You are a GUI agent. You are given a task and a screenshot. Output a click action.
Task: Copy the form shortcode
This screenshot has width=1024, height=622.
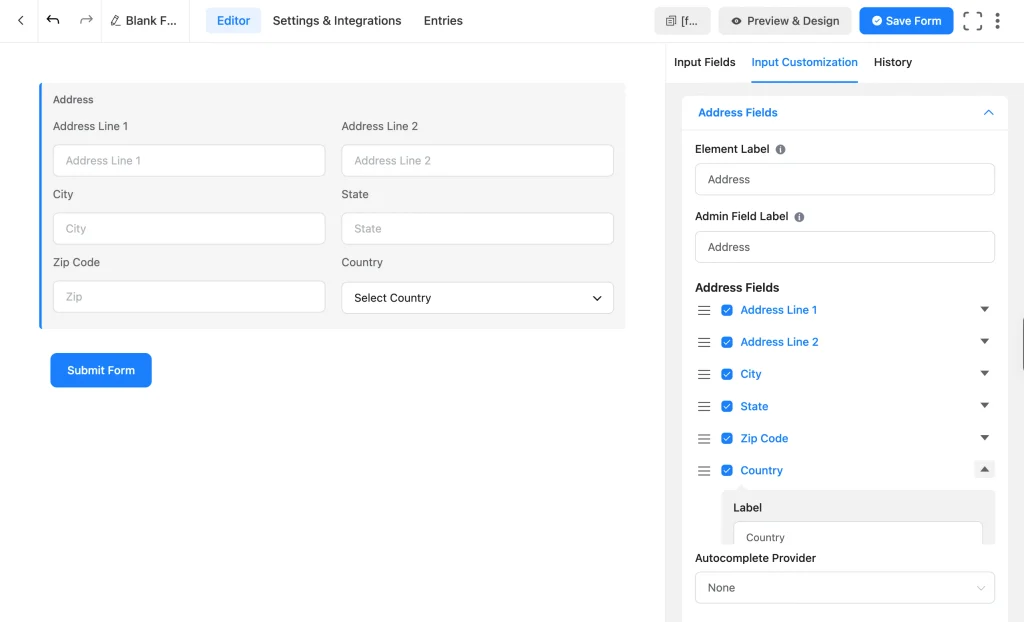click(682, 21)
